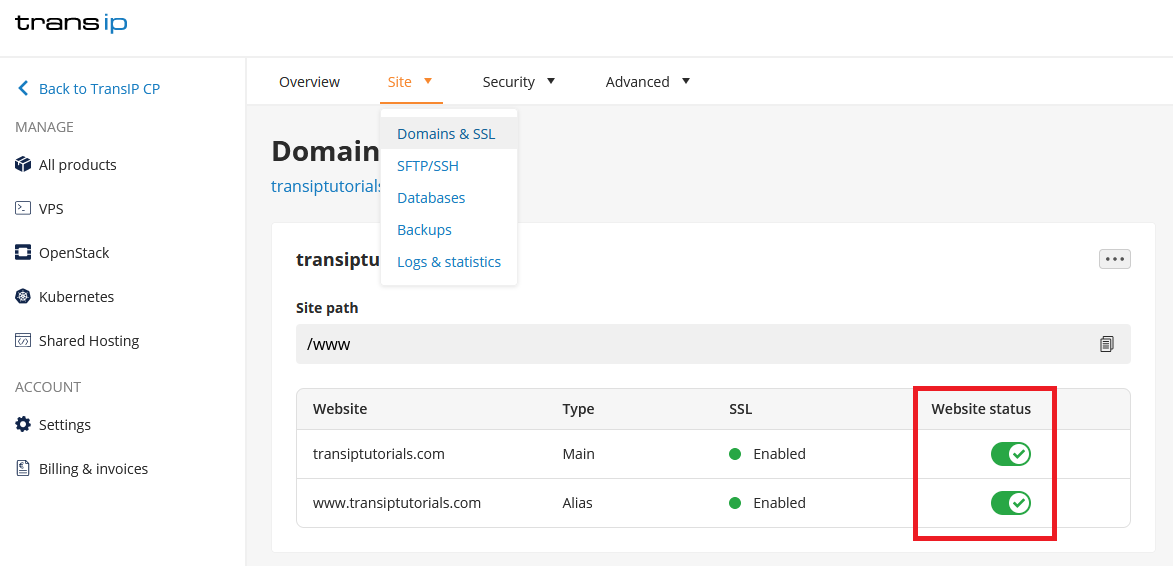Click the transiptutorials.com website cell
This screenshot has height=566, width=1173.
click(379, 454)
